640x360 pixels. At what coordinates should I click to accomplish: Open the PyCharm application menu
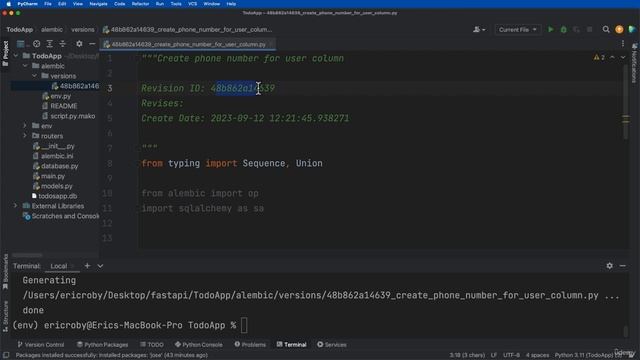click(x=27, y=4)
